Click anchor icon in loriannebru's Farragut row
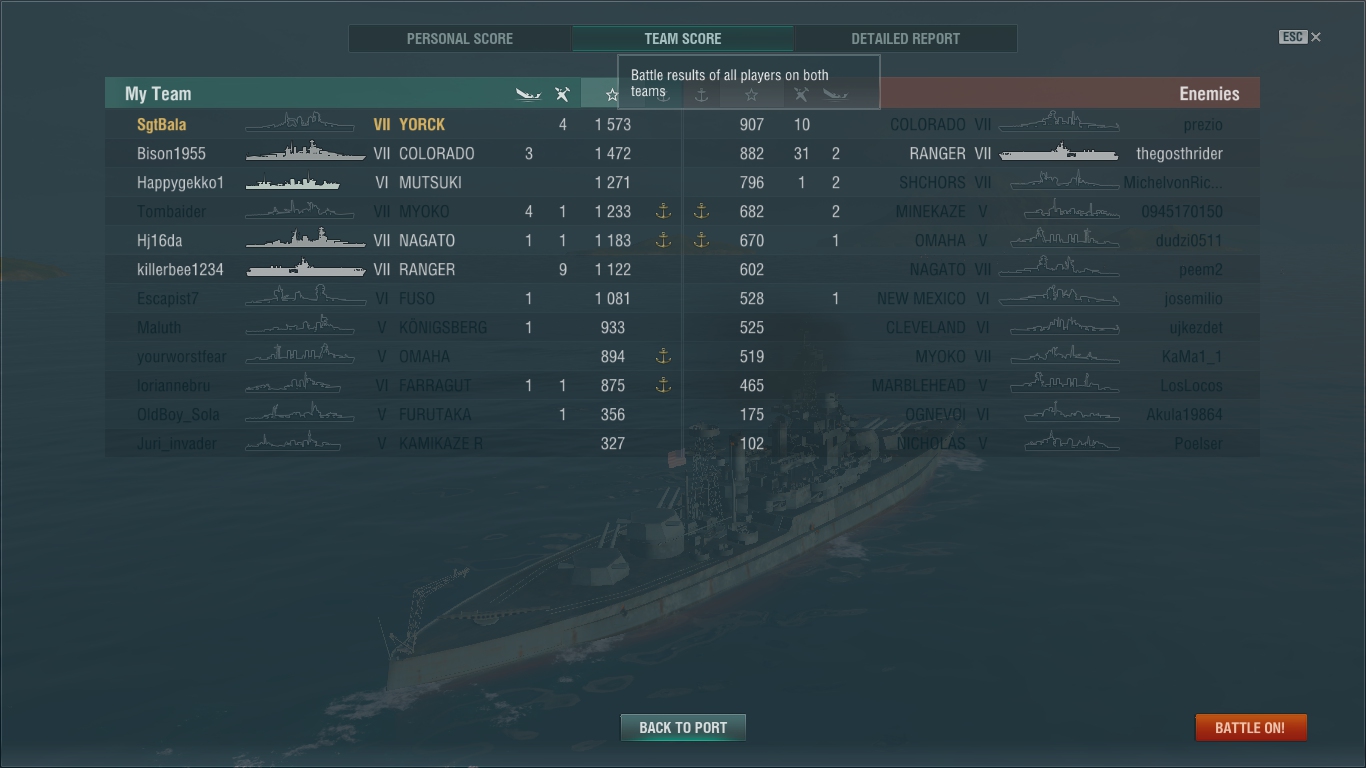 (x=662, y=385)
